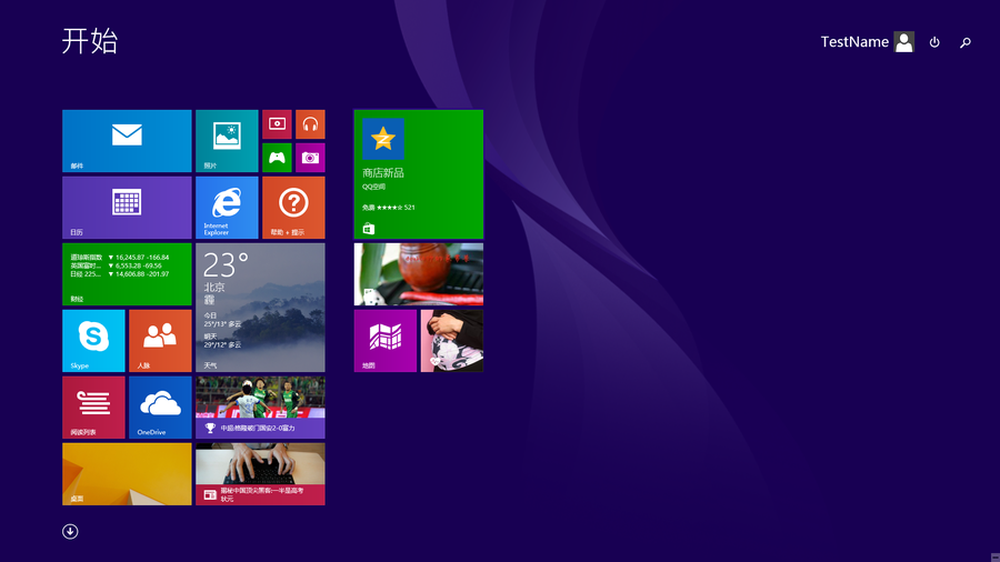Click the TestName user account picture
1000x562 pixels.
pos(904,42)
